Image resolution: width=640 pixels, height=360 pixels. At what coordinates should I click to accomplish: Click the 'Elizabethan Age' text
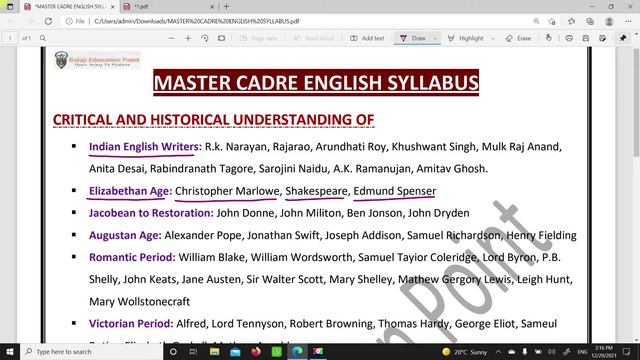click(129, 191)
